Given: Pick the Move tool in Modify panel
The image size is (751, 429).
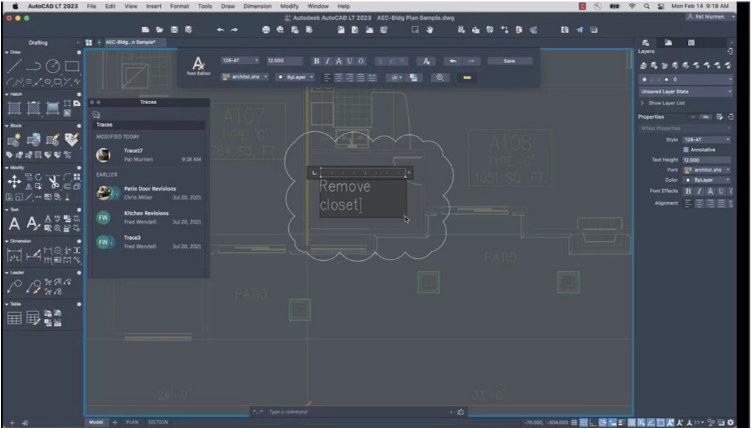Looking at the screenshot, I should point(14,182).
